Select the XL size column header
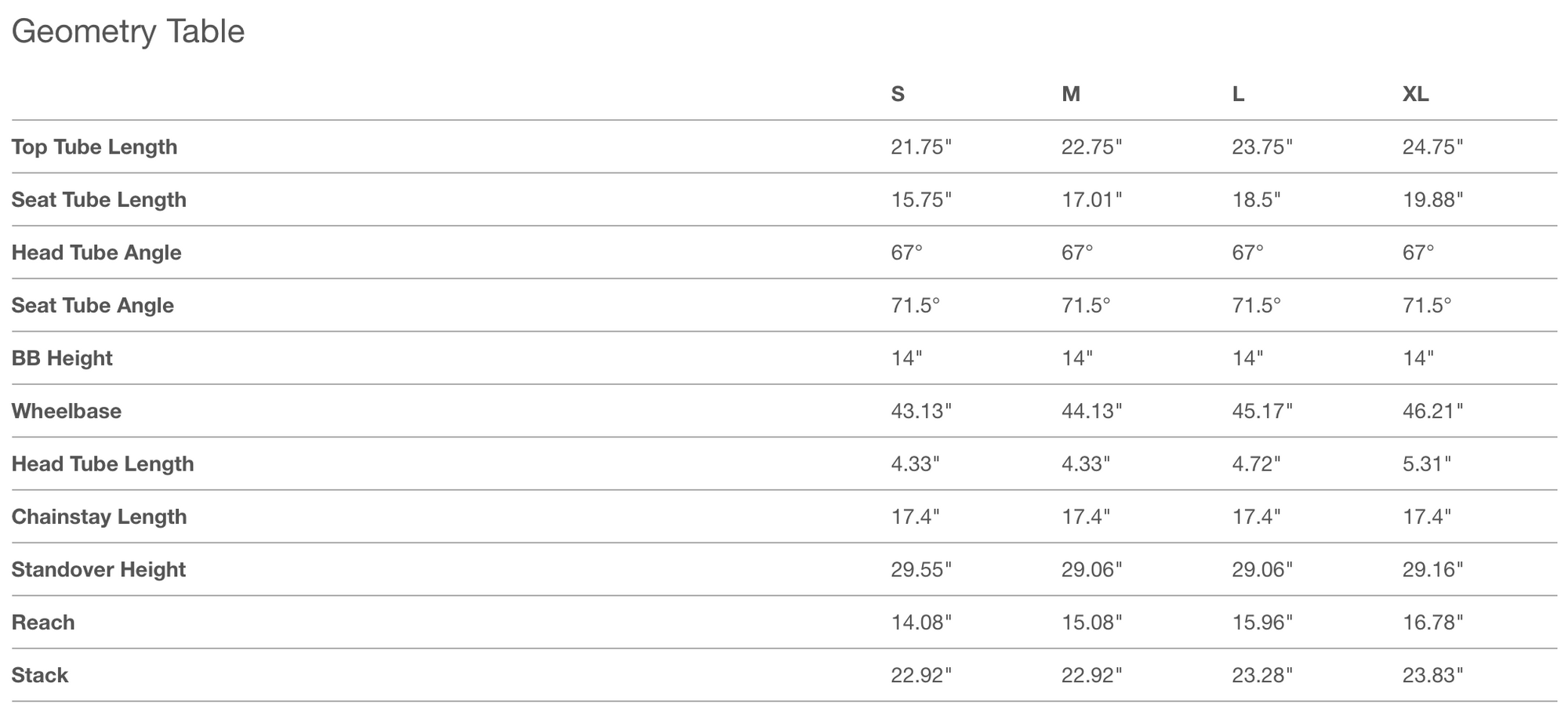This screenshot has height=708, width=1568. (1415, 94)
